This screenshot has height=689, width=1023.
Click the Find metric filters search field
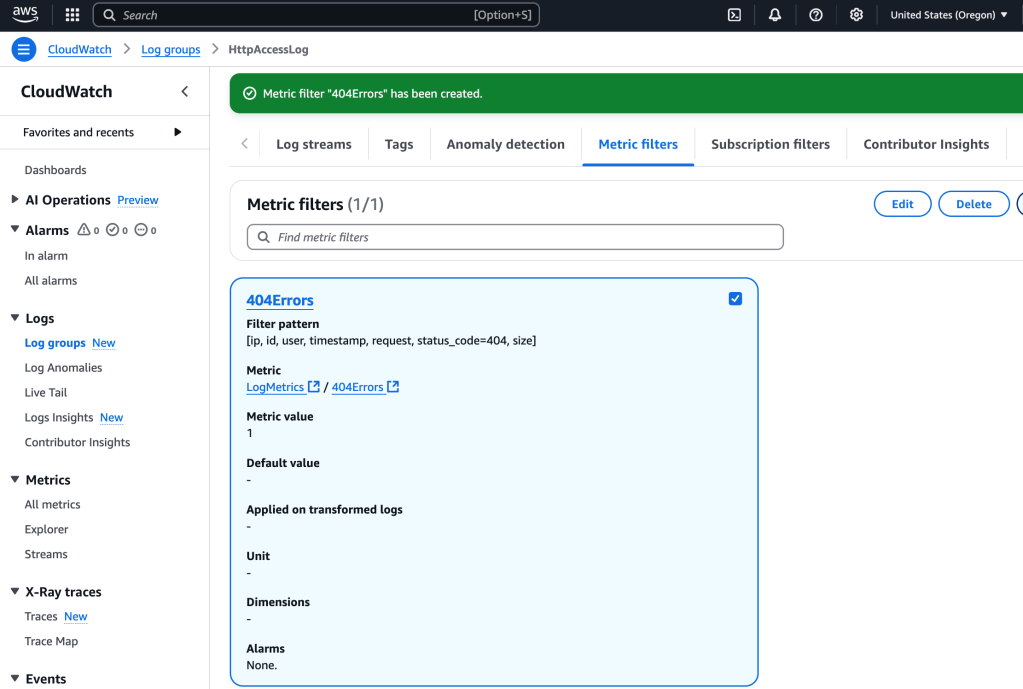(515, 237)
